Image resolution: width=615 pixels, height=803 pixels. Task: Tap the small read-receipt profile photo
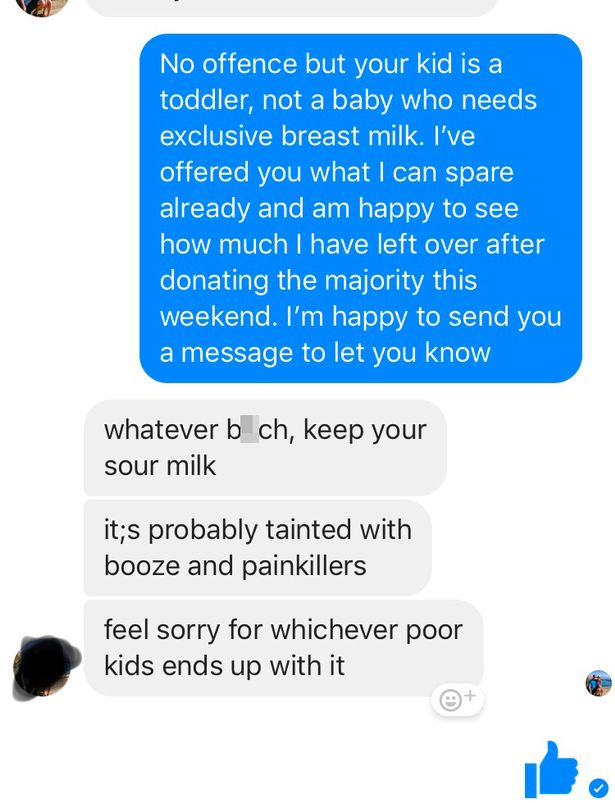coord(599,683)
